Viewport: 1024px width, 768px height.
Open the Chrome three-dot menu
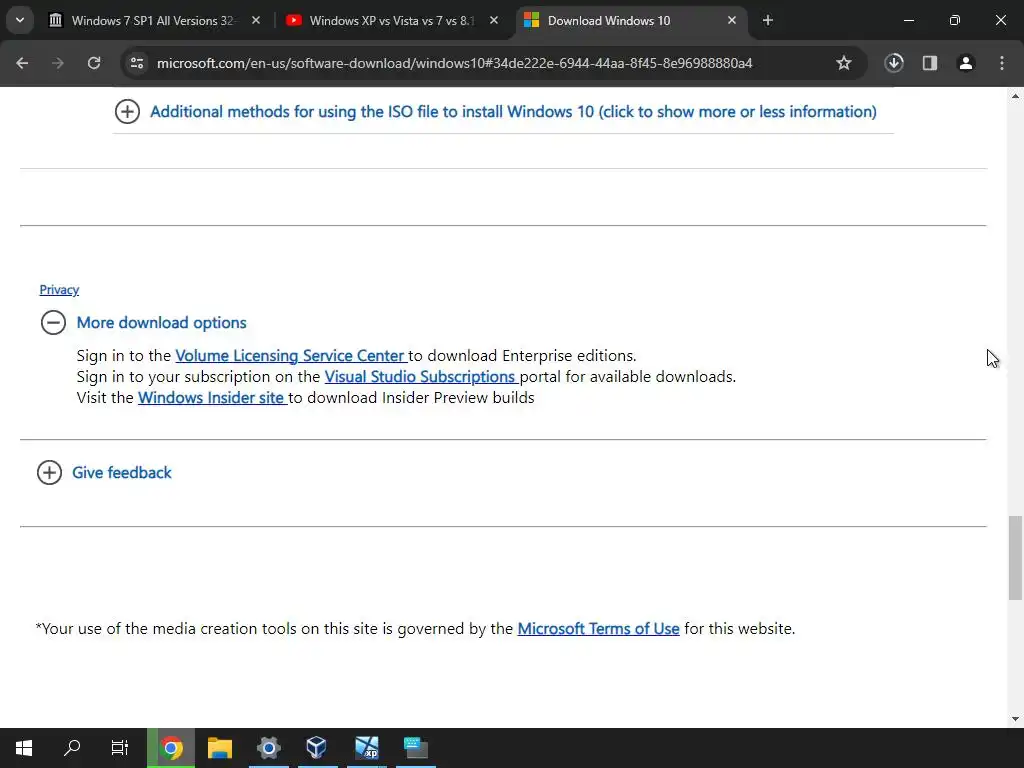(x=1002, y=63)
